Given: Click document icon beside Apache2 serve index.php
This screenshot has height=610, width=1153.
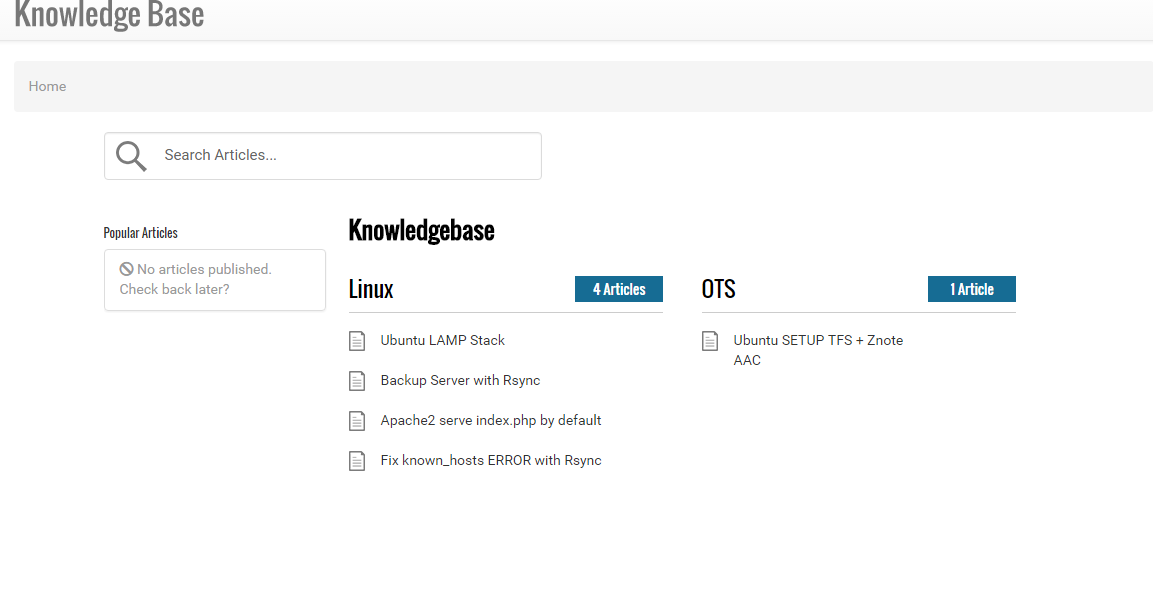Looking at the screenshot, I should tap(357, 421).
